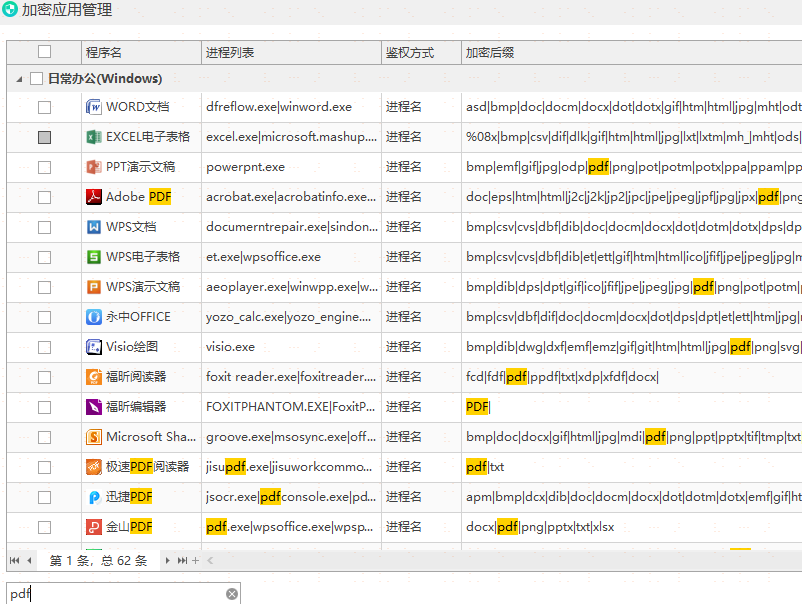This screenshot has width=802, height=604.
Task: Click the Adobe PDF icon
Action: (x=94, y=197)
